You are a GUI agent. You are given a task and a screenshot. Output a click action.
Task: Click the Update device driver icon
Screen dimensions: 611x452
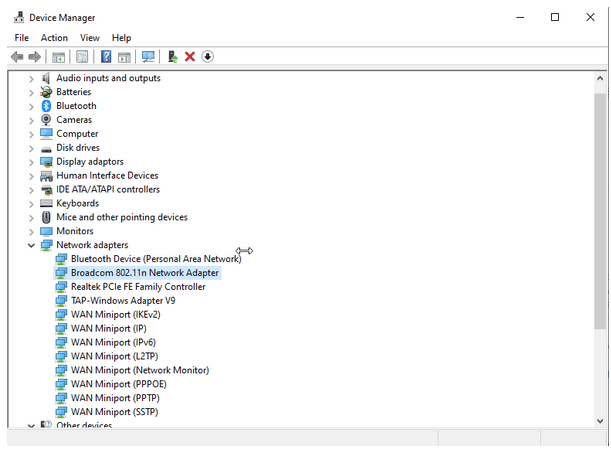tap(173, 57)
